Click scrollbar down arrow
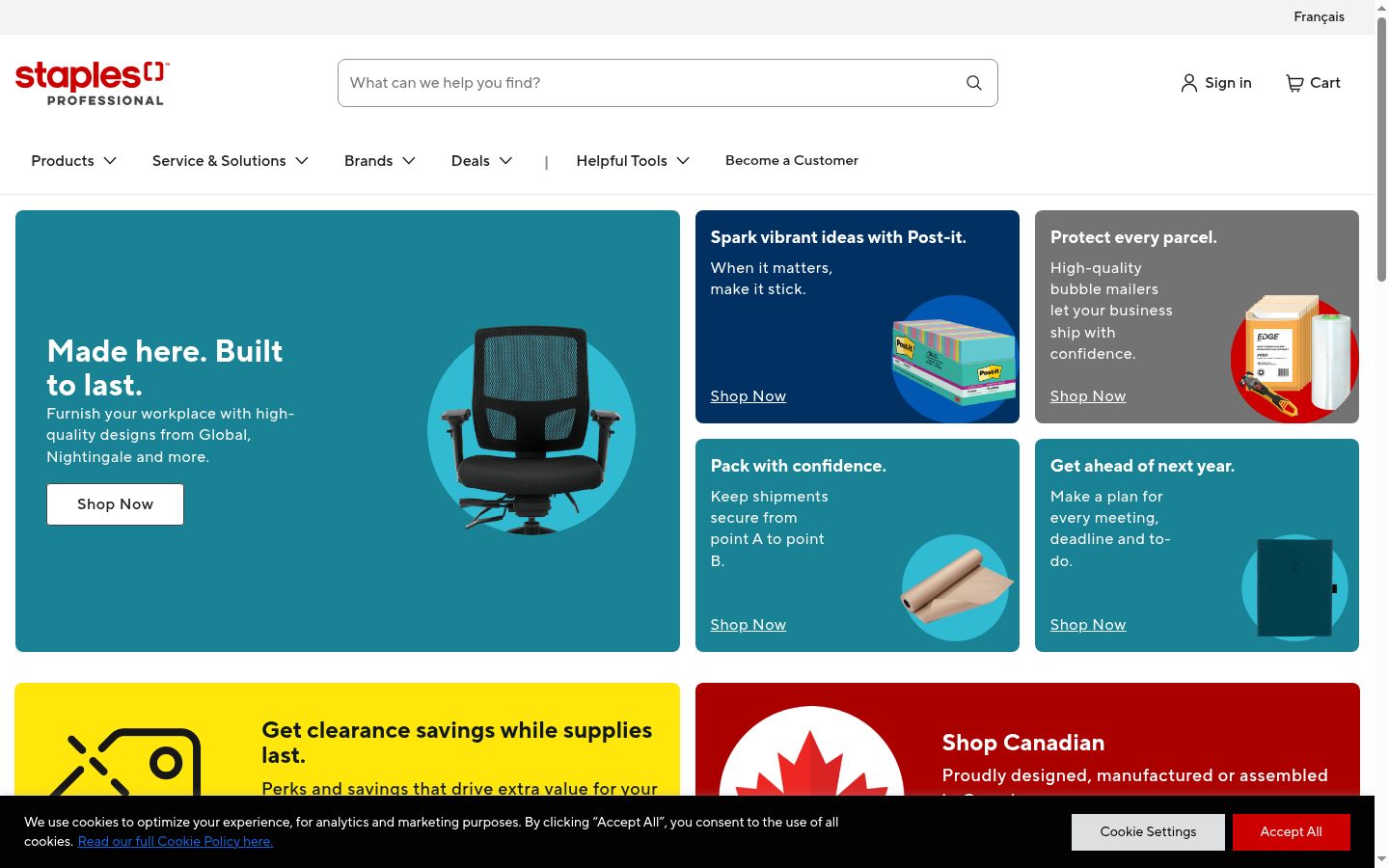This screenshot has height=868, width=1389. point(1381,859)
